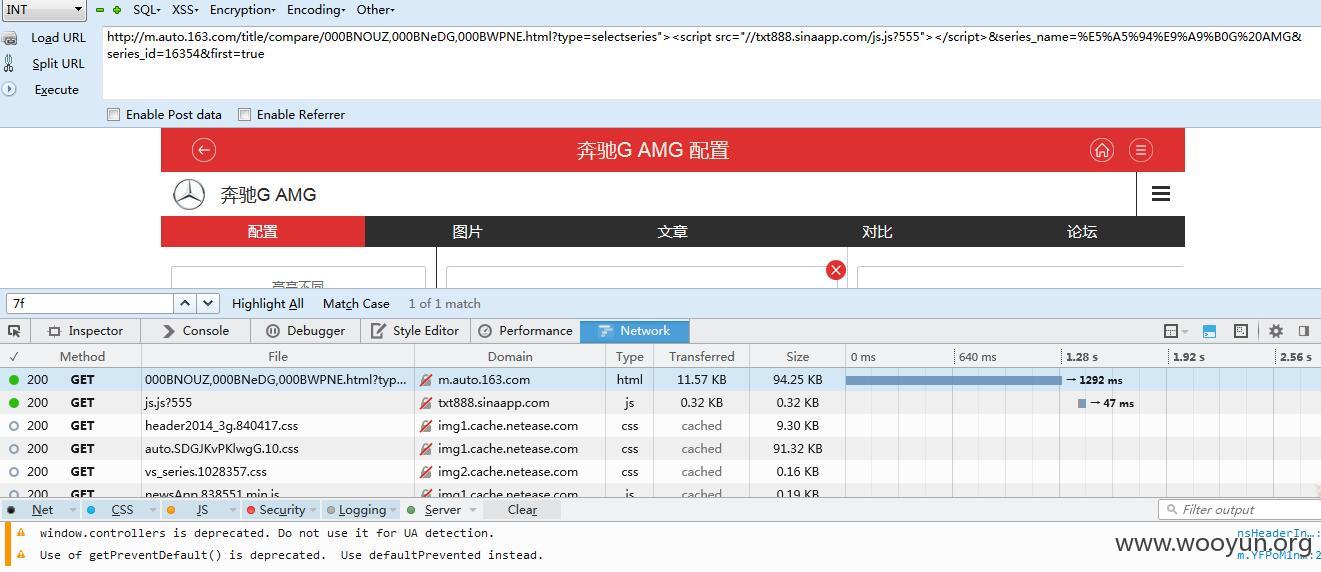Open the 论坛 page tab
This screenshot has height=572, width=1321.
pos(1082,232)
